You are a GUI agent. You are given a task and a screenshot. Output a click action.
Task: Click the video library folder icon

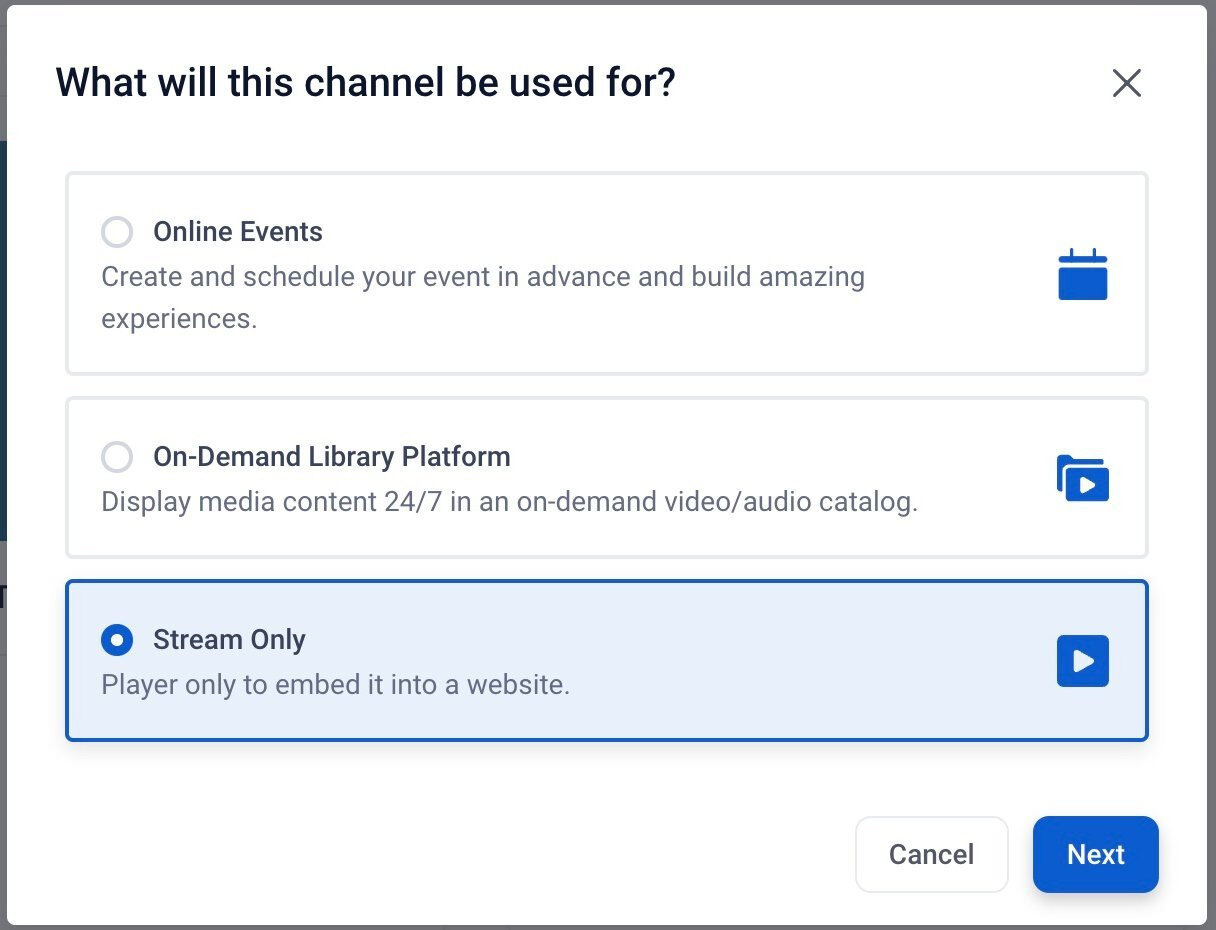click(1083, 478)
